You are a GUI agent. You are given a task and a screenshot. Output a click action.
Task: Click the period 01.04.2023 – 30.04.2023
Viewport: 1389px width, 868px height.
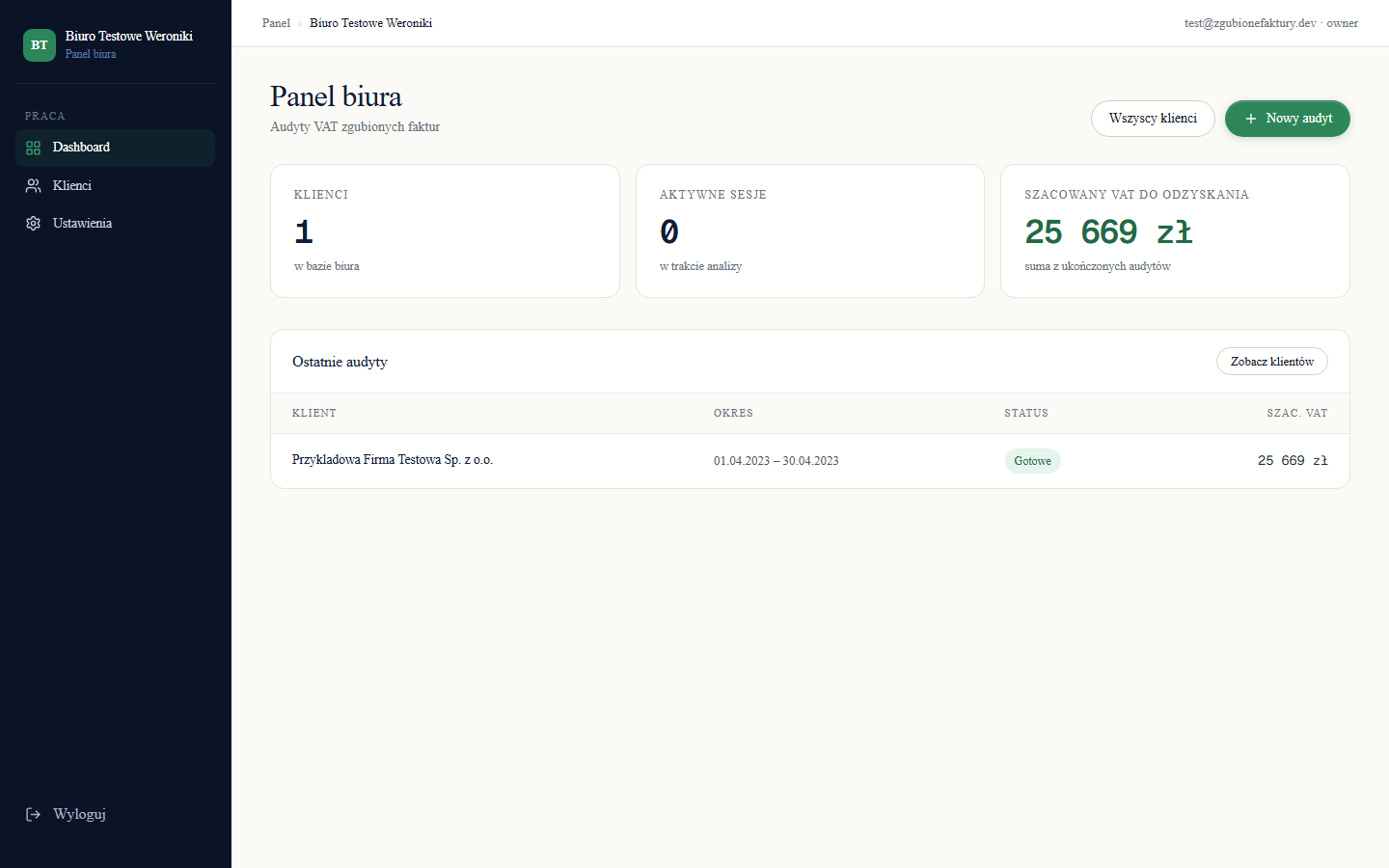(x=776, y=461)
